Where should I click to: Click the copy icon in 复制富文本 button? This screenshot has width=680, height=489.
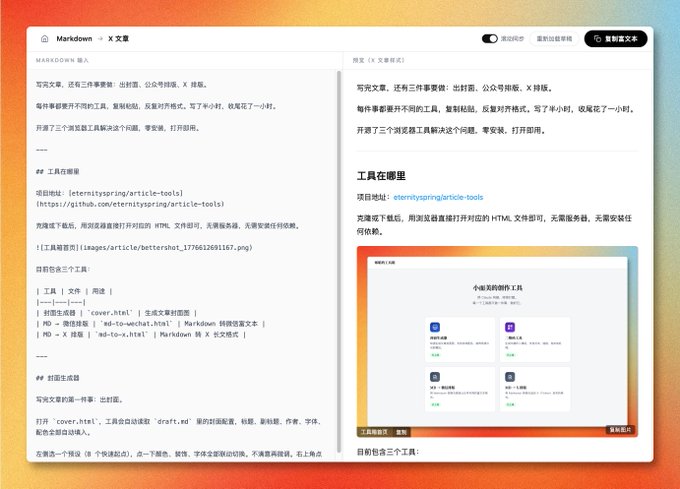click(597, 39)
